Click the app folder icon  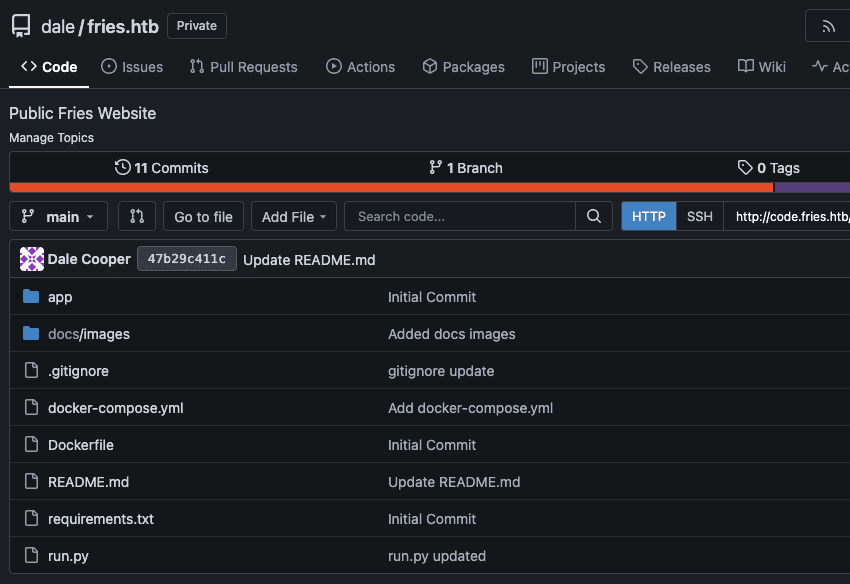click(31, 297)
